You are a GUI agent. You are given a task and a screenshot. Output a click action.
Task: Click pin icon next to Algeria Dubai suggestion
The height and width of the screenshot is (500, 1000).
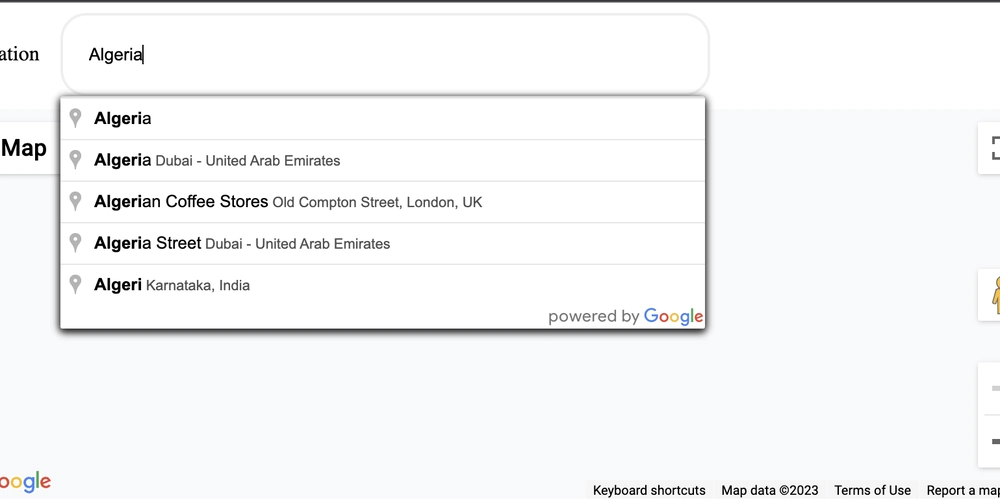75,159
